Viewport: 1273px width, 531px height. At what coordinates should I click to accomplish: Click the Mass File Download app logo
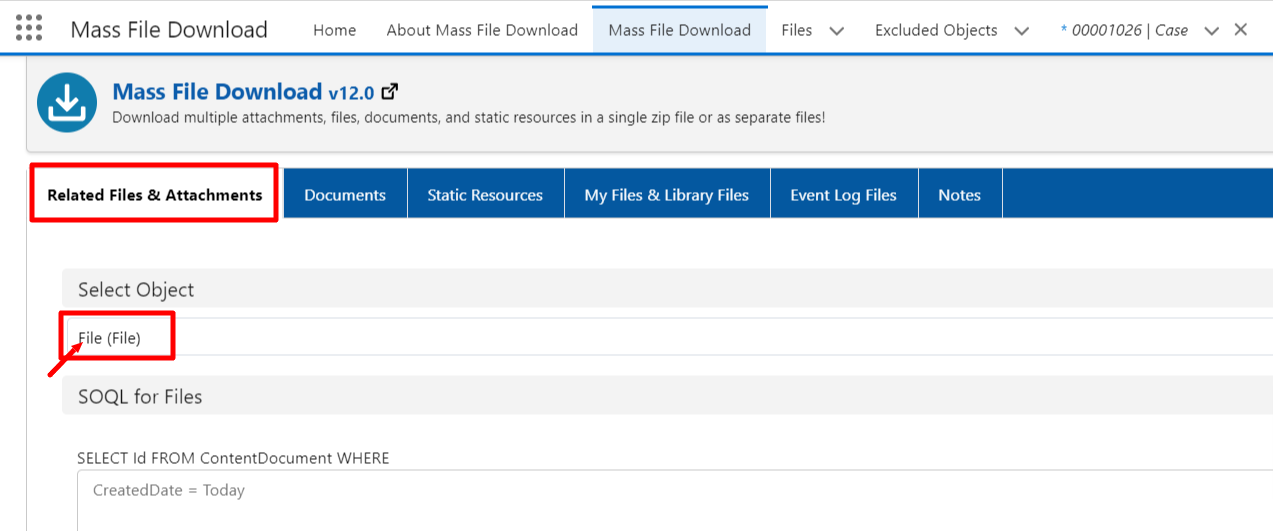click(x=67, y=102)
